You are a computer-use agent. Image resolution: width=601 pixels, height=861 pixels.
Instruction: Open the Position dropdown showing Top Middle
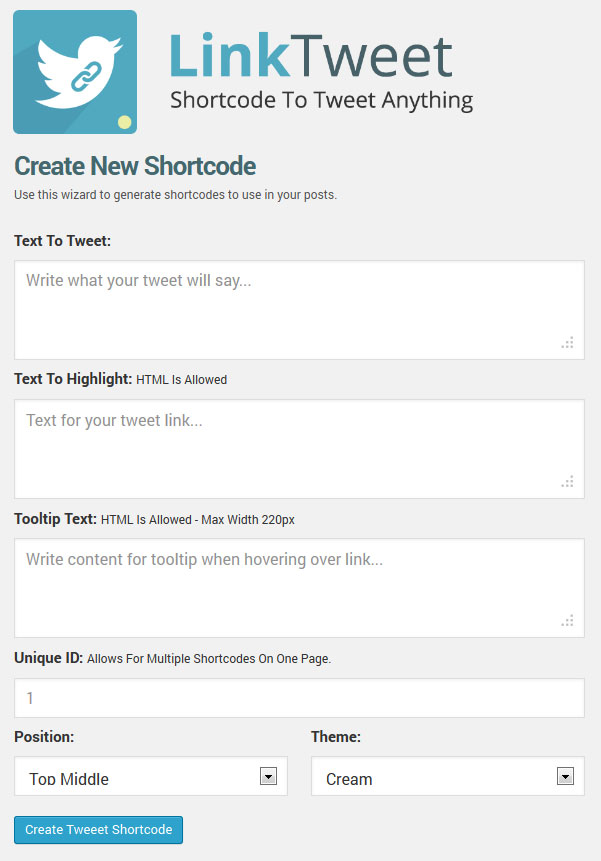click(x=151, y=776)
